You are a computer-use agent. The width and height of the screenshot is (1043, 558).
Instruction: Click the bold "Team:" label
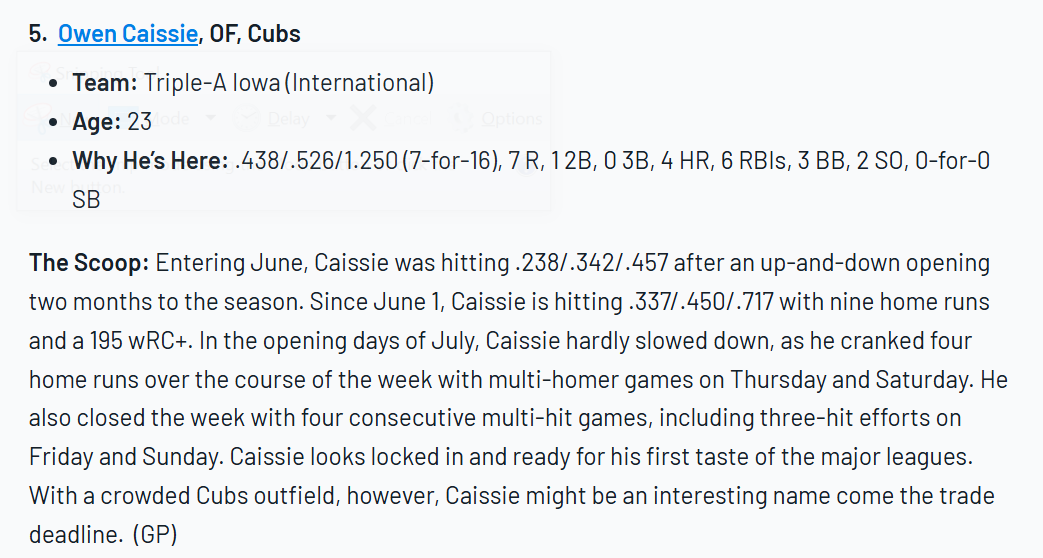tap(104, 83)
